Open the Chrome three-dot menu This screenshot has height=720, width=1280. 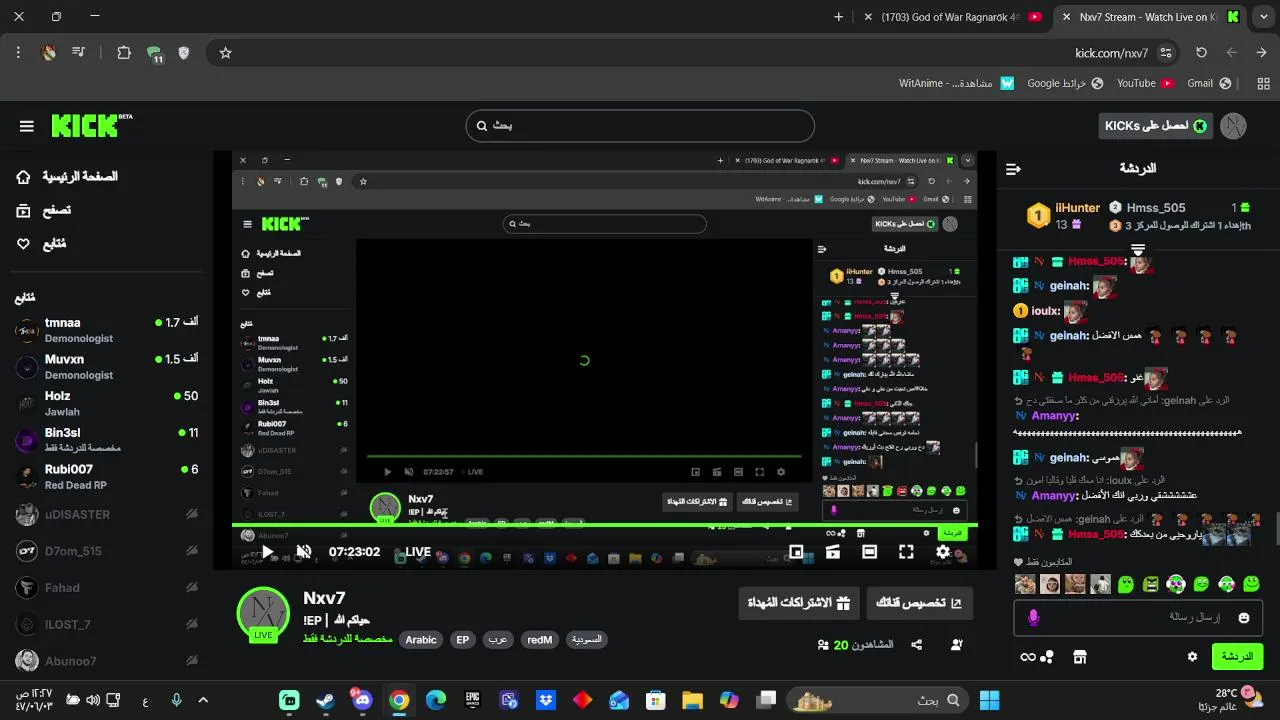18,53
